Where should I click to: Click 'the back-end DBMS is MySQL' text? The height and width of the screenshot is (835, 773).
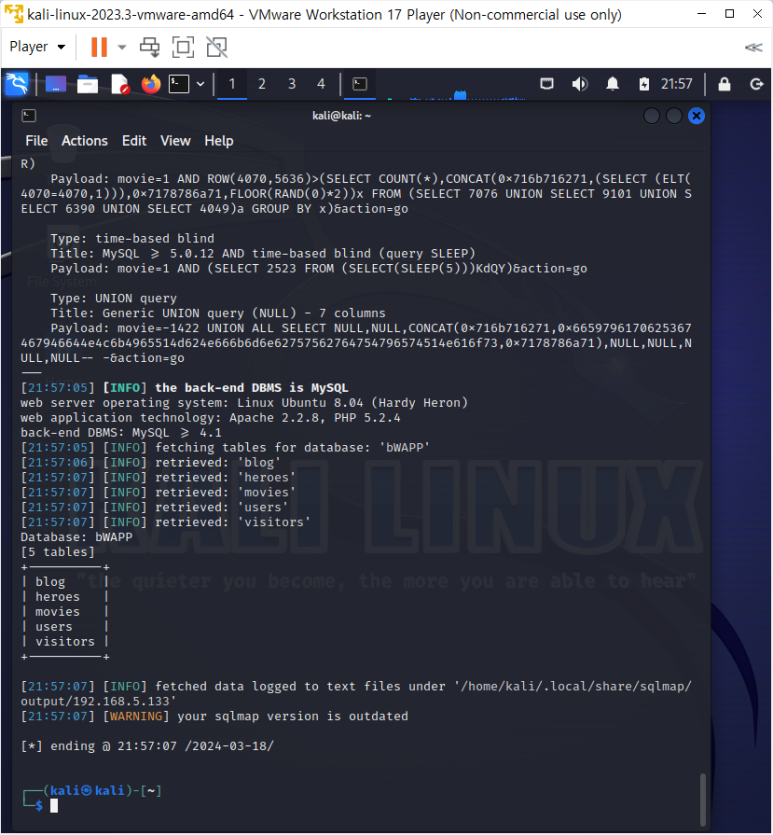pyautogui.click(x=252, y=388)
